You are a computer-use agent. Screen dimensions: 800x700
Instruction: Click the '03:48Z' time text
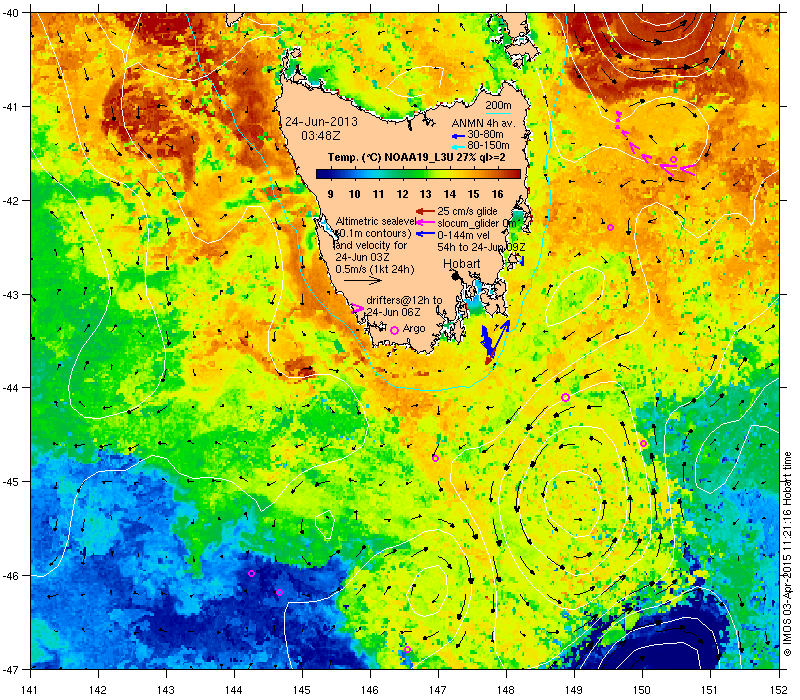coord(320,136)
